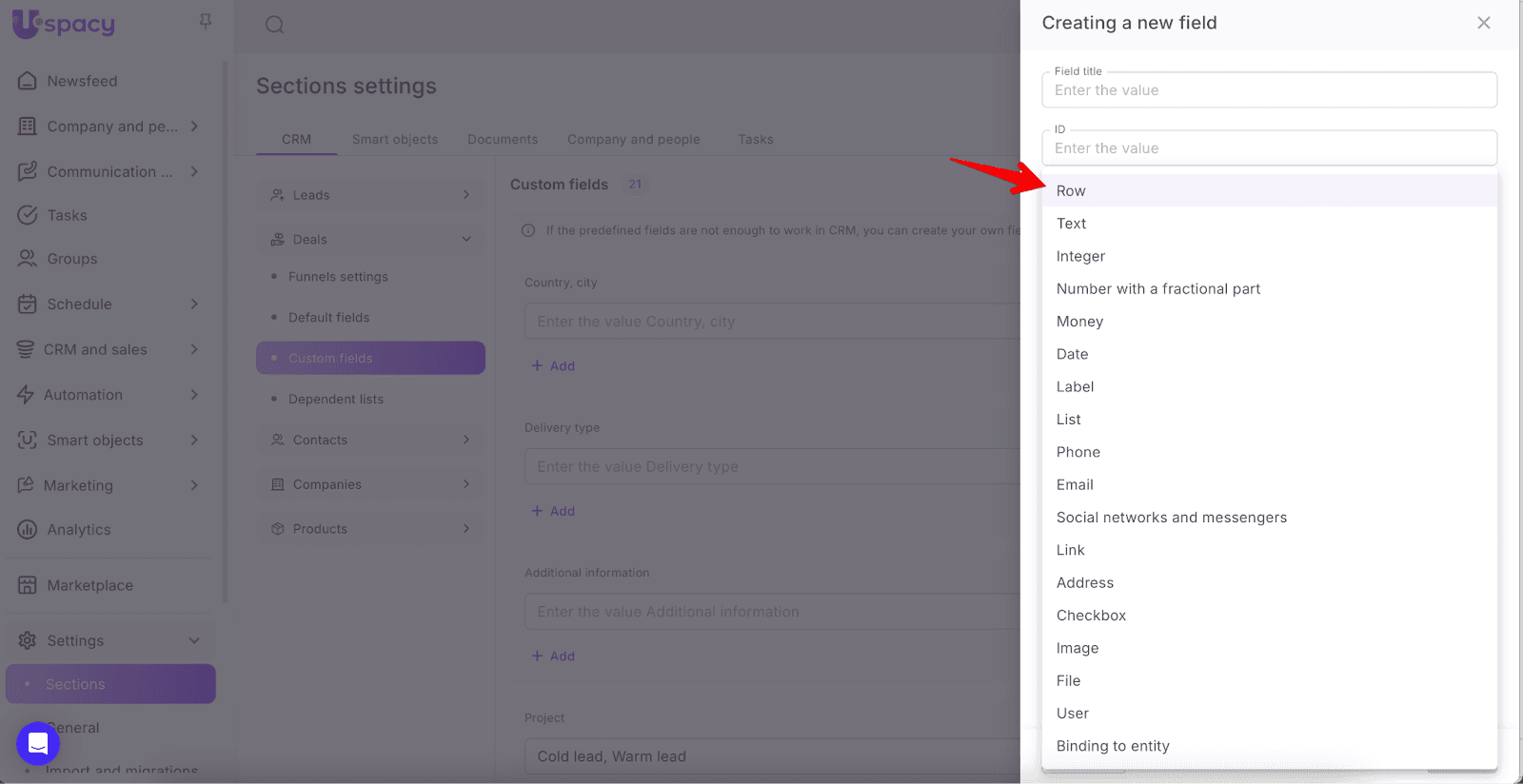Image resolution: width=1523 pixels, height=784 pixels.
Task: Choose Checkbox from the field type list
Action: [1091, 616]
